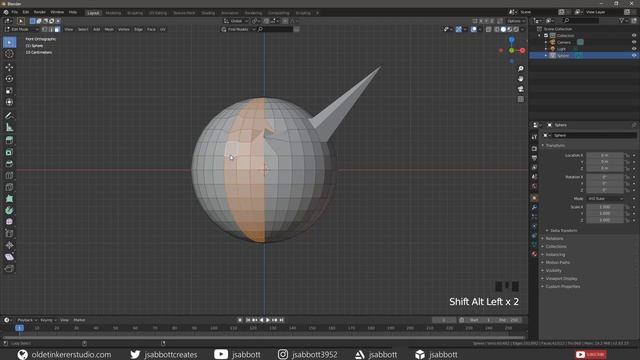
Task: Open the Global transform orientation dropdown
Action: click(x=236, y=21)
